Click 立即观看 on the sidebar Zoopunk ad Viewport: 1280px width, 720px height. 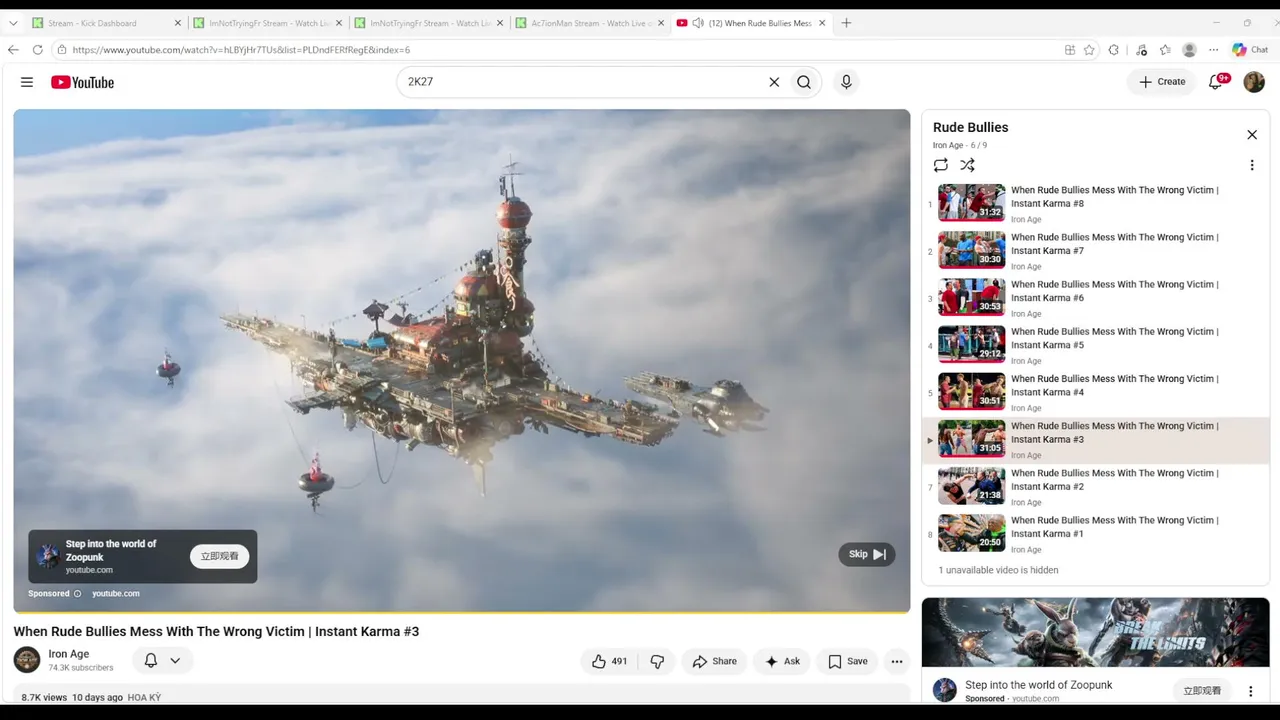1202,691
